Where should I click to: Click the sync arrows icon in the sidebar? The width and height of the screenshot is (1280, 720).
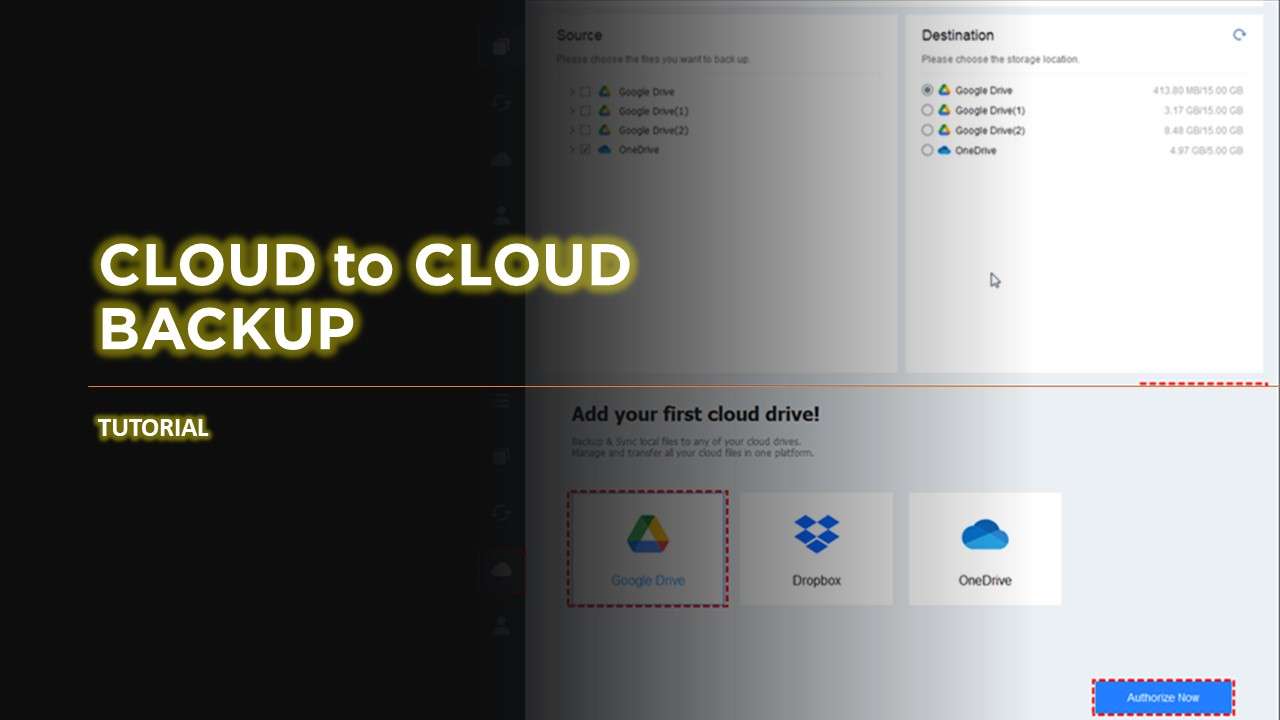[500, 513]
